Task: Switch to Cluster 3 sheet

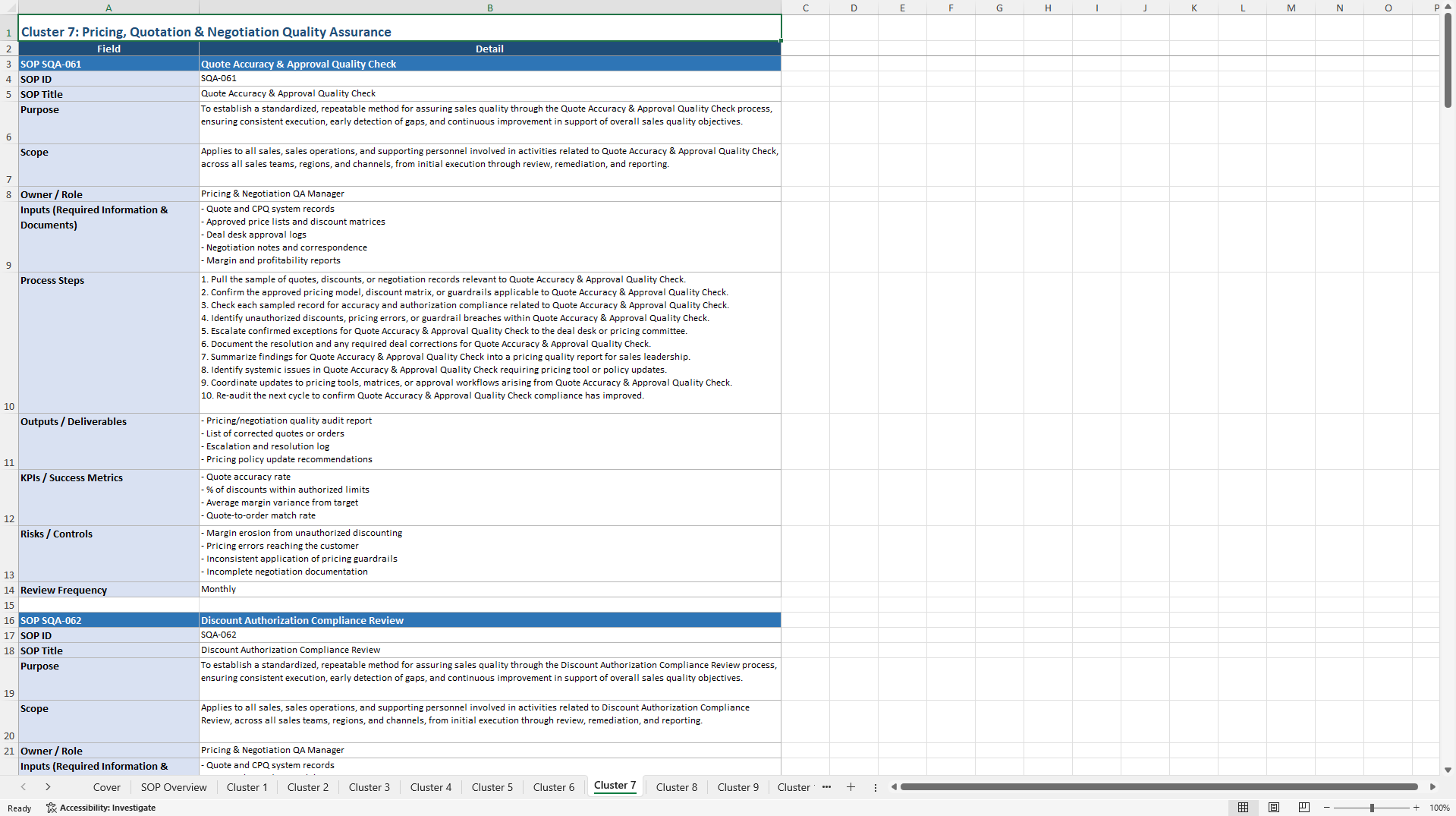Action: (370, 787)
